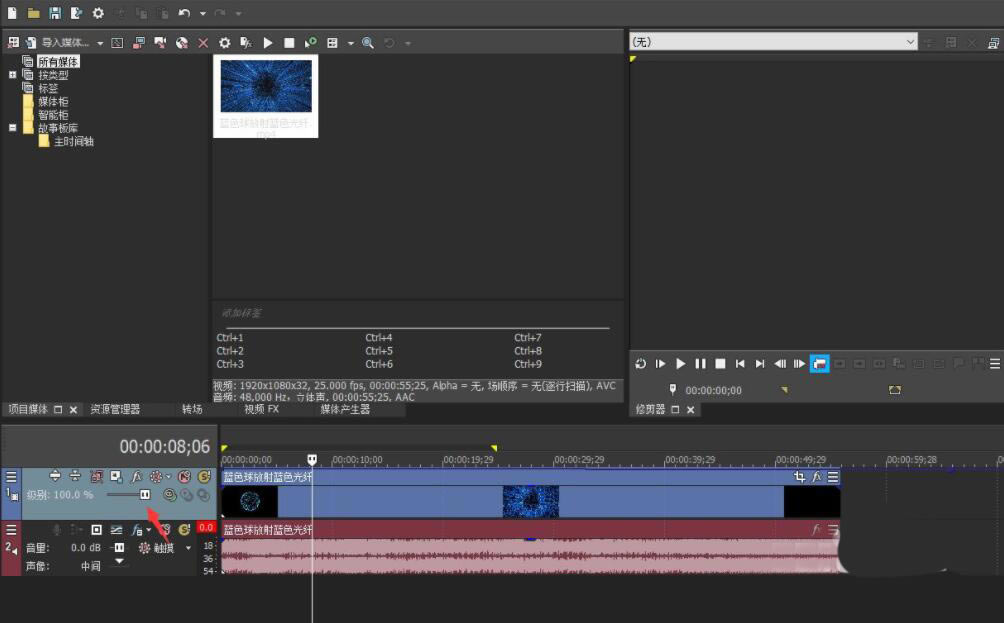
Task: Click the open project folder icon
Action: click(x=33, y=13)
